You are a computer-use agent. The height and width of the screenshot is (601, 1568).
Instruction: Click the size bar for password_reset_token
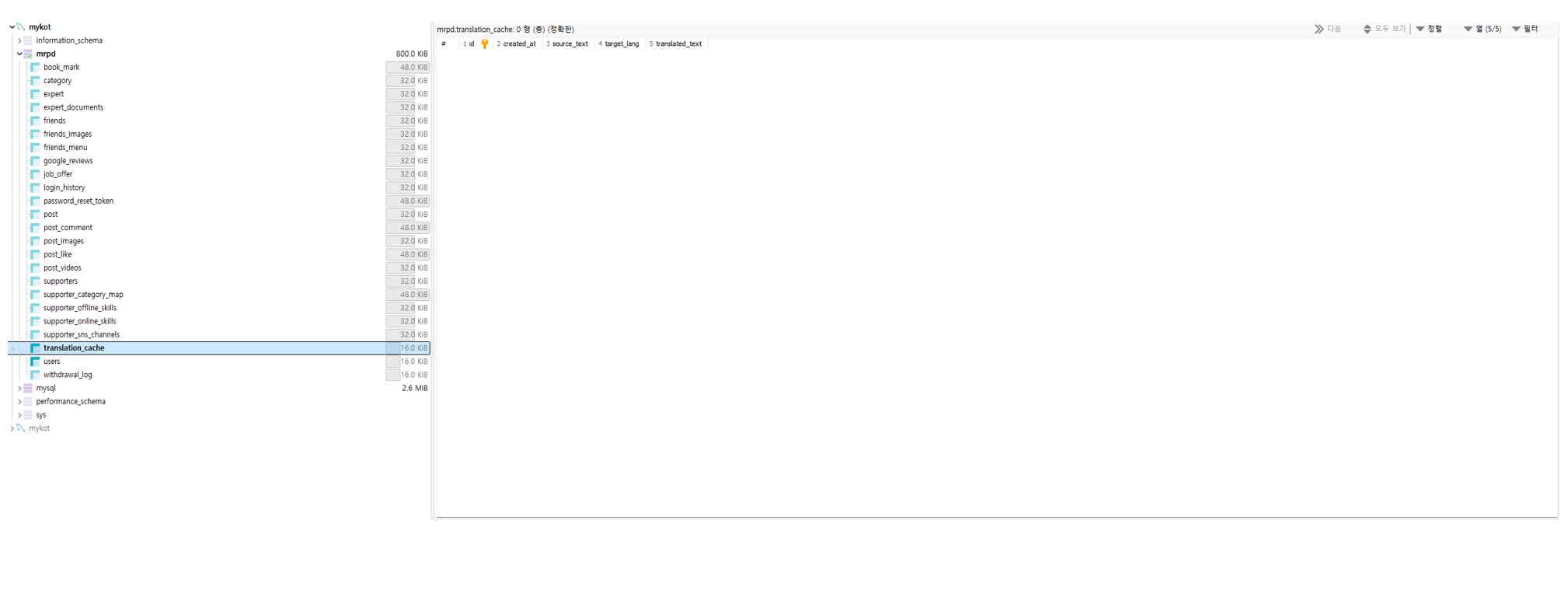pos(407,201)
